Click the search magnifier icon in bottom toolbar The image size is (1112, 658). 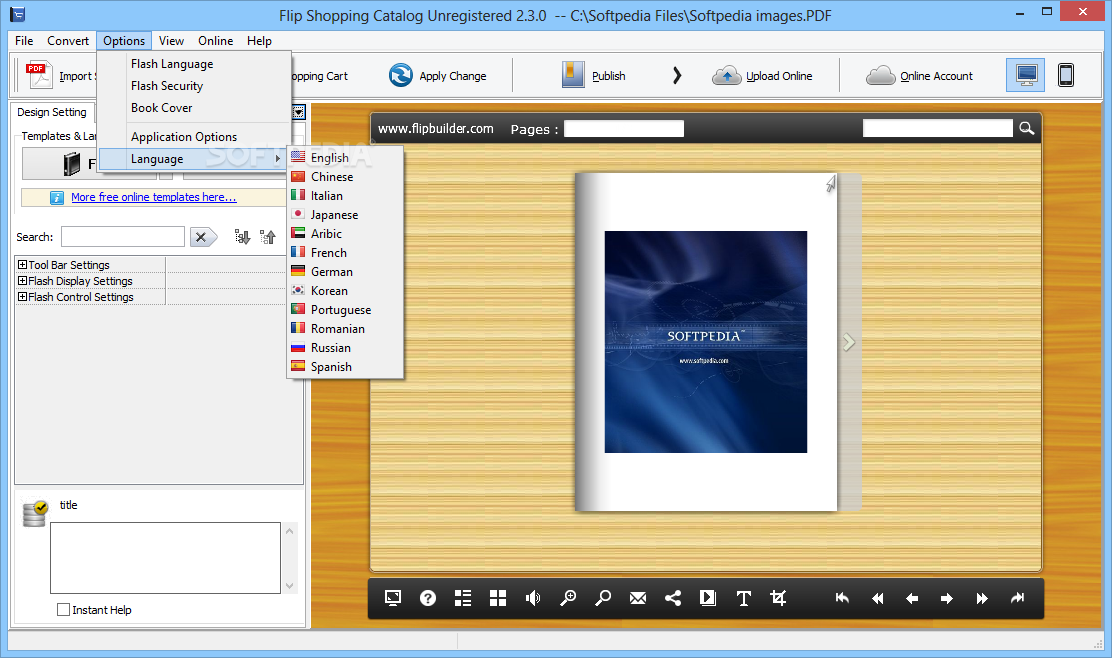pos(603,598)
